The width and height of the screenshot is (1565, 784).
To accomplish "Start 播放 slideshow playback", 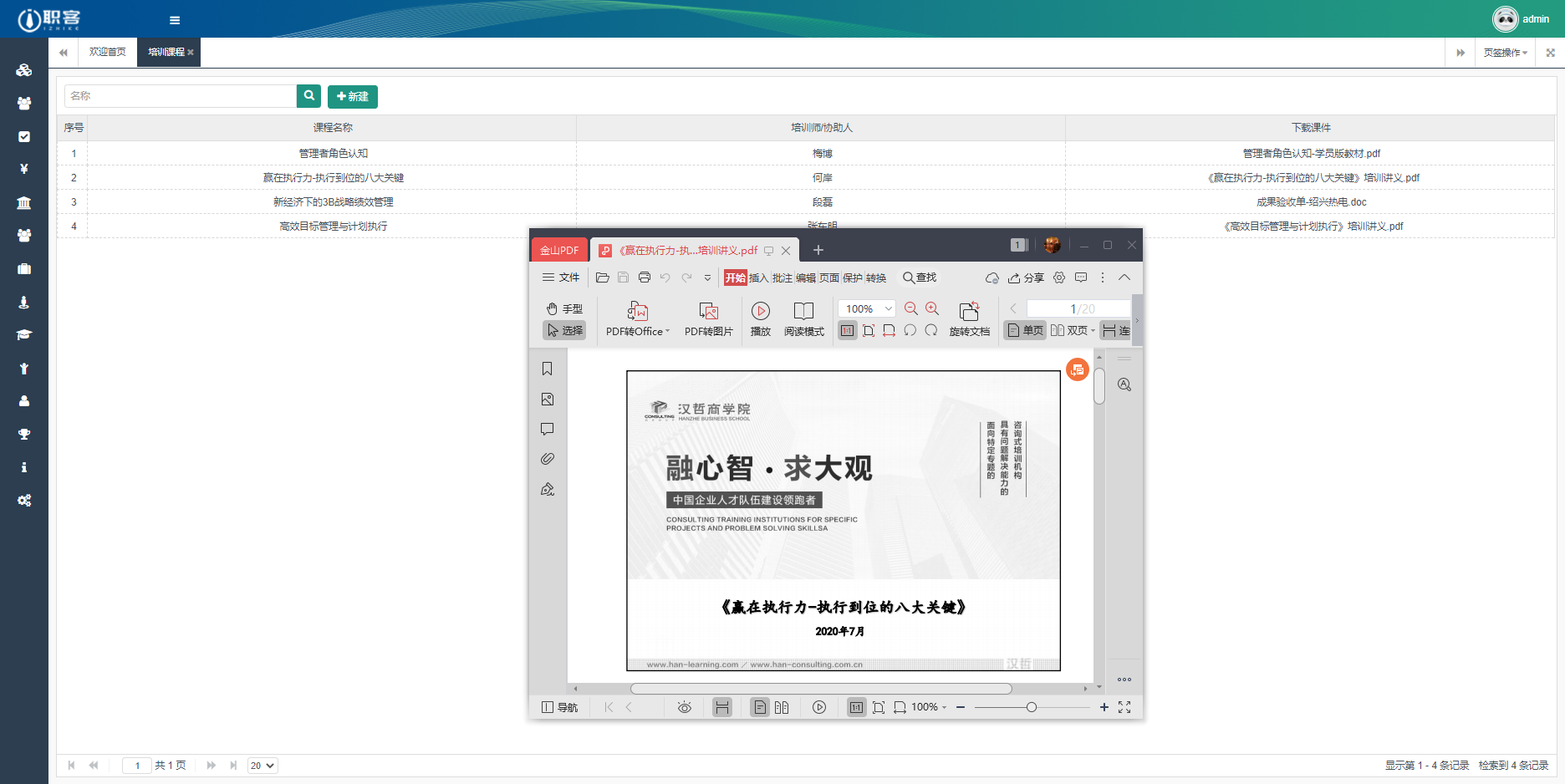I will coord(760,320).
